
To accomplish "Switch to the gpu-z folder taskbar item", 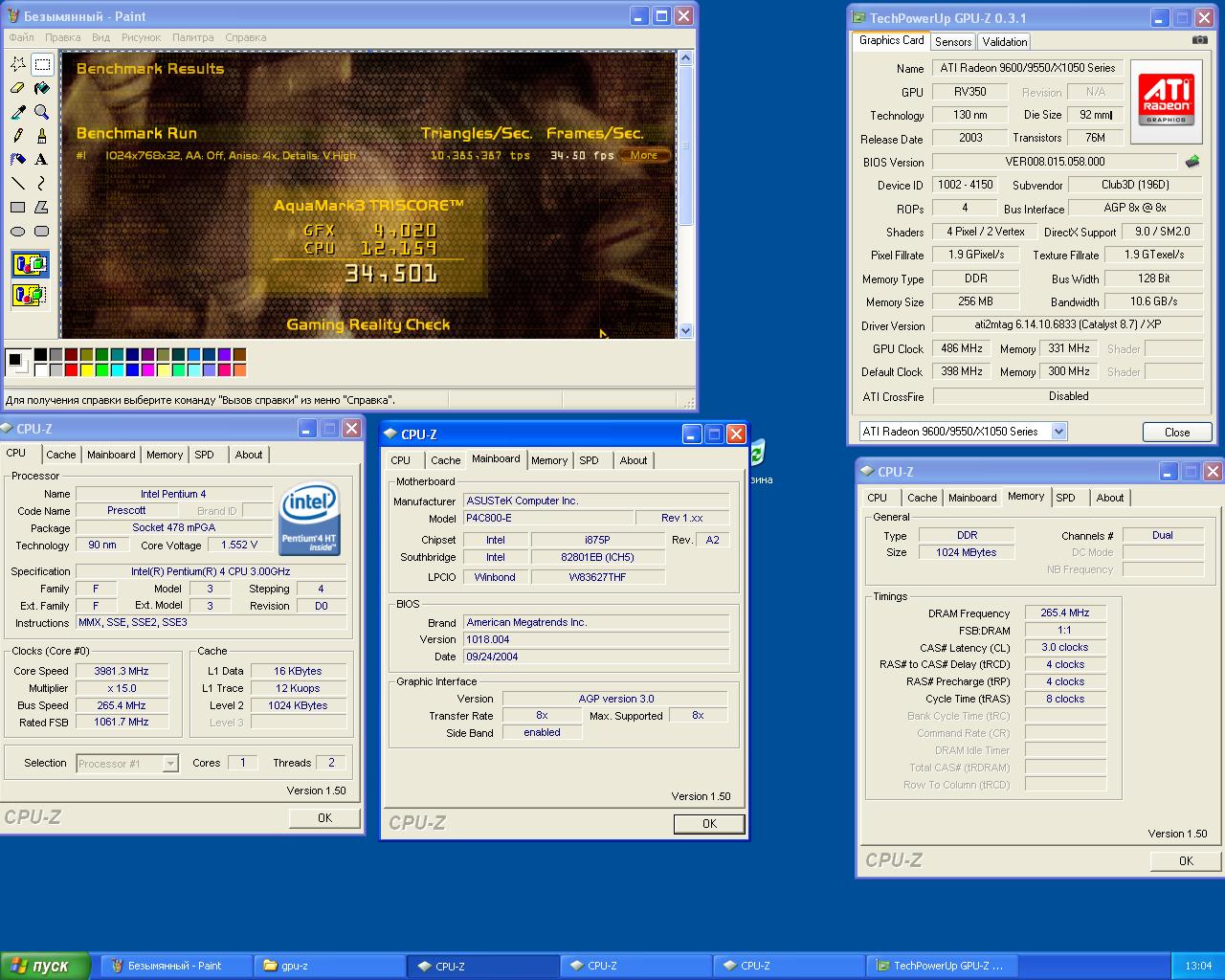I will click(x=328, y=966).
